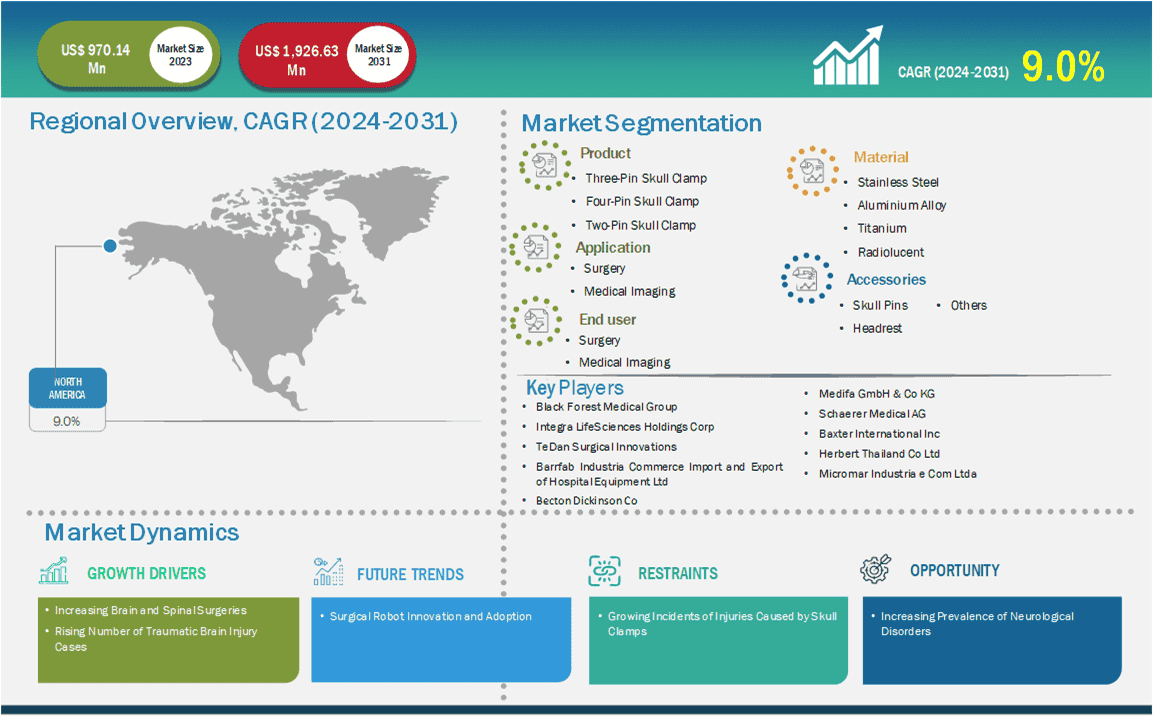1154x716 pixels.
Task: Click the Opportunity gear icon
Action: point(875,570)
